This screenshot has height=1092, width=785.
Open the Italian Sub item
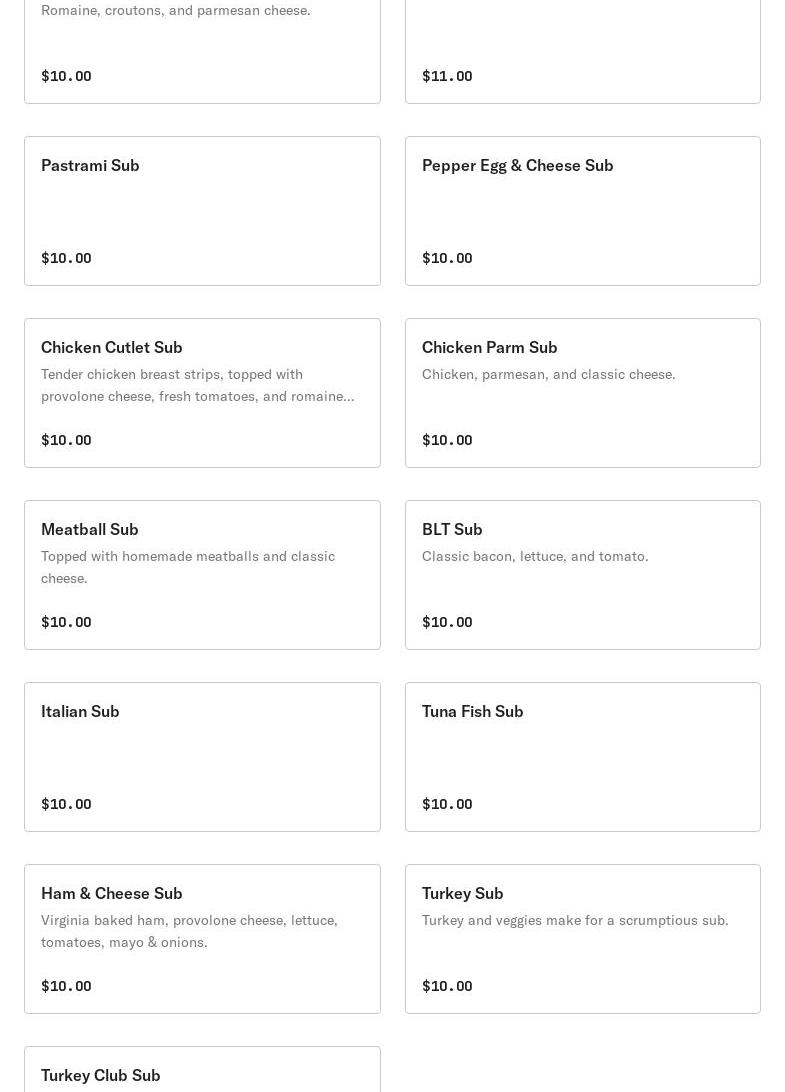click(x=202, y=757)
